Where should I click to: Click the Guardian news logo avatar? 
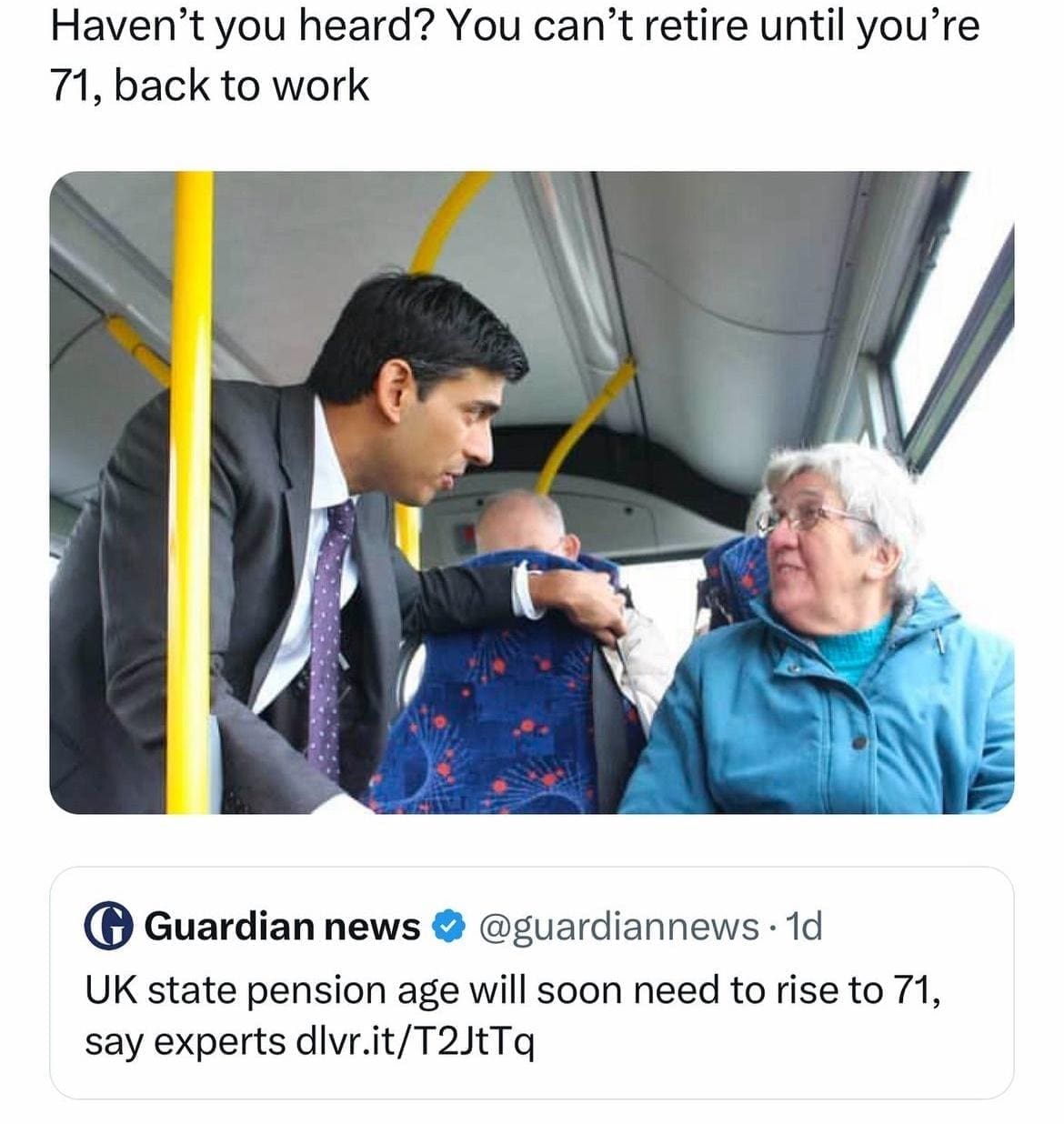[109, 926]
